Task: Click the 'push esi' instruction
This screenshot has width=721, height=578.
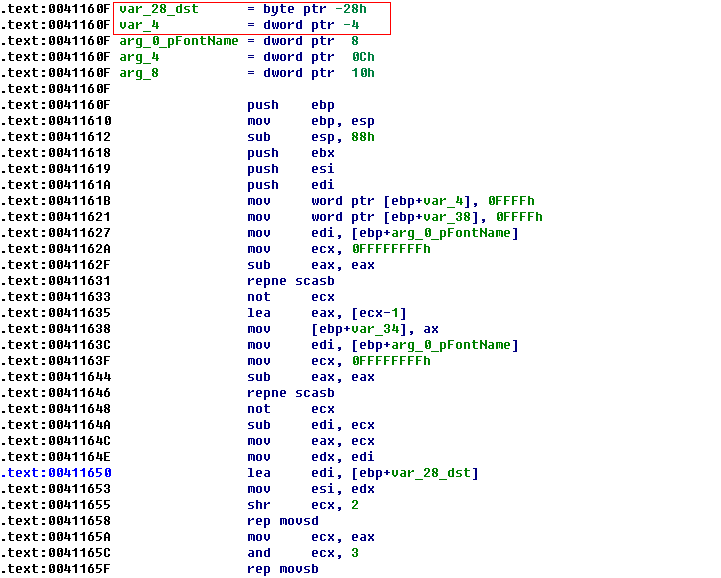Action: point(291,169)
